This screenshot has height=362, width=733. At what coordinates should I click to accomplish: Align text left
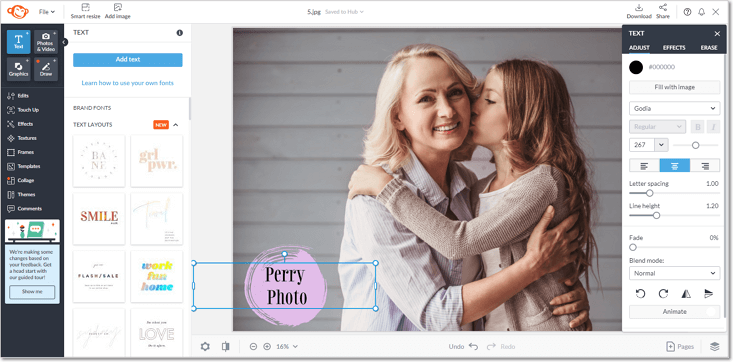pos(644,166)
